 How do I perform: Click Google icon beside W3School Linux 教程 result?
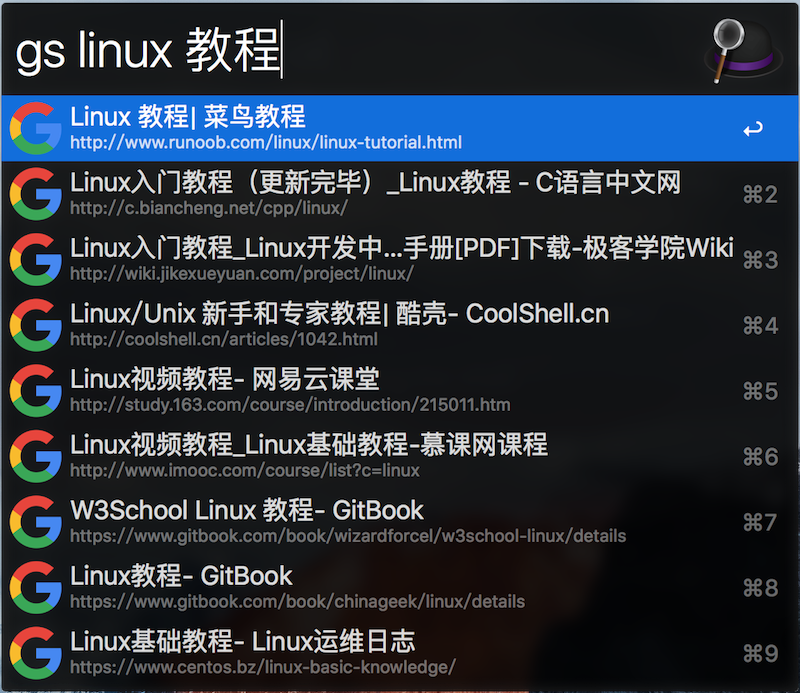pos(34,521)
